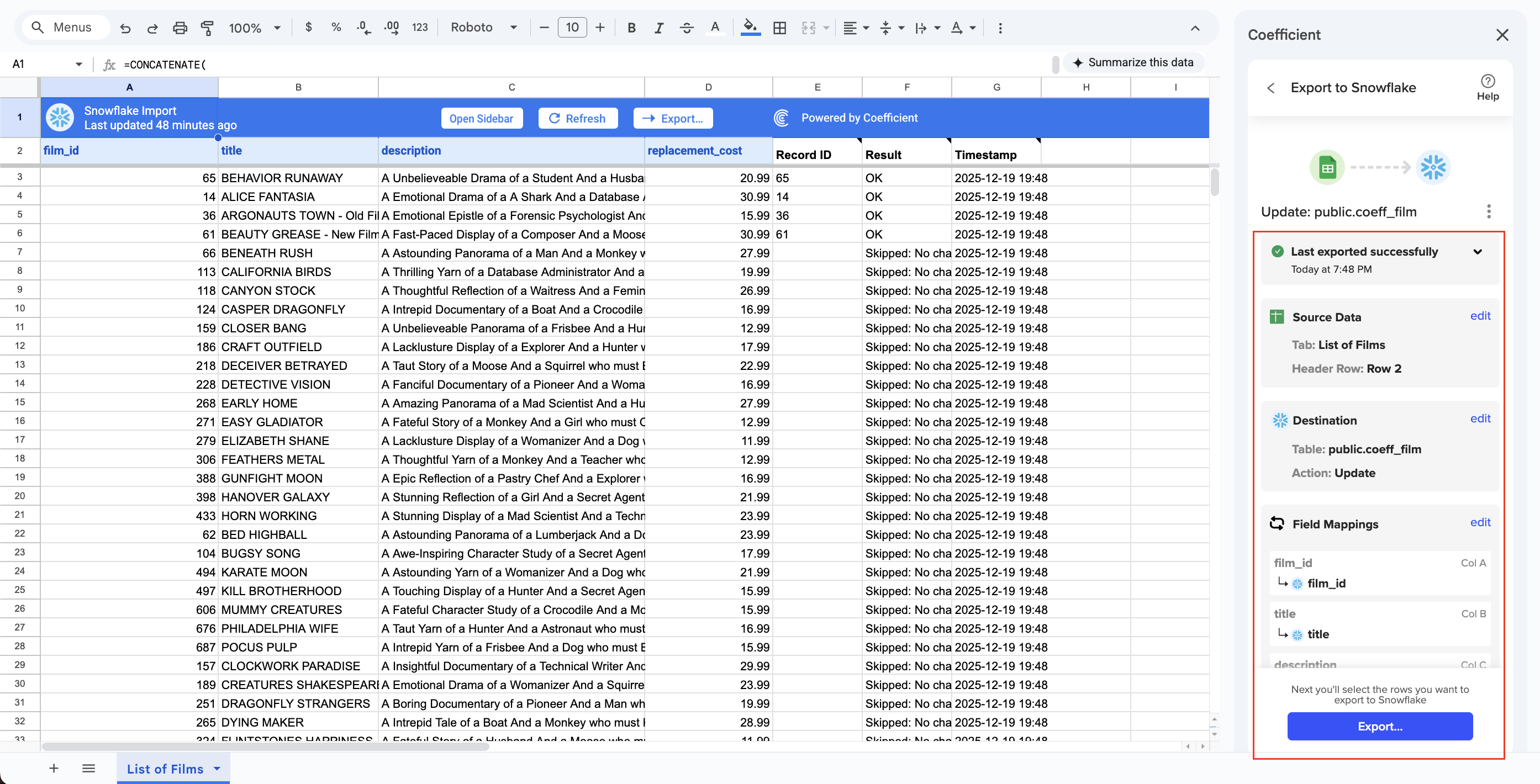Open the Menus menu
1540x784 pixels.
(66, 27)
